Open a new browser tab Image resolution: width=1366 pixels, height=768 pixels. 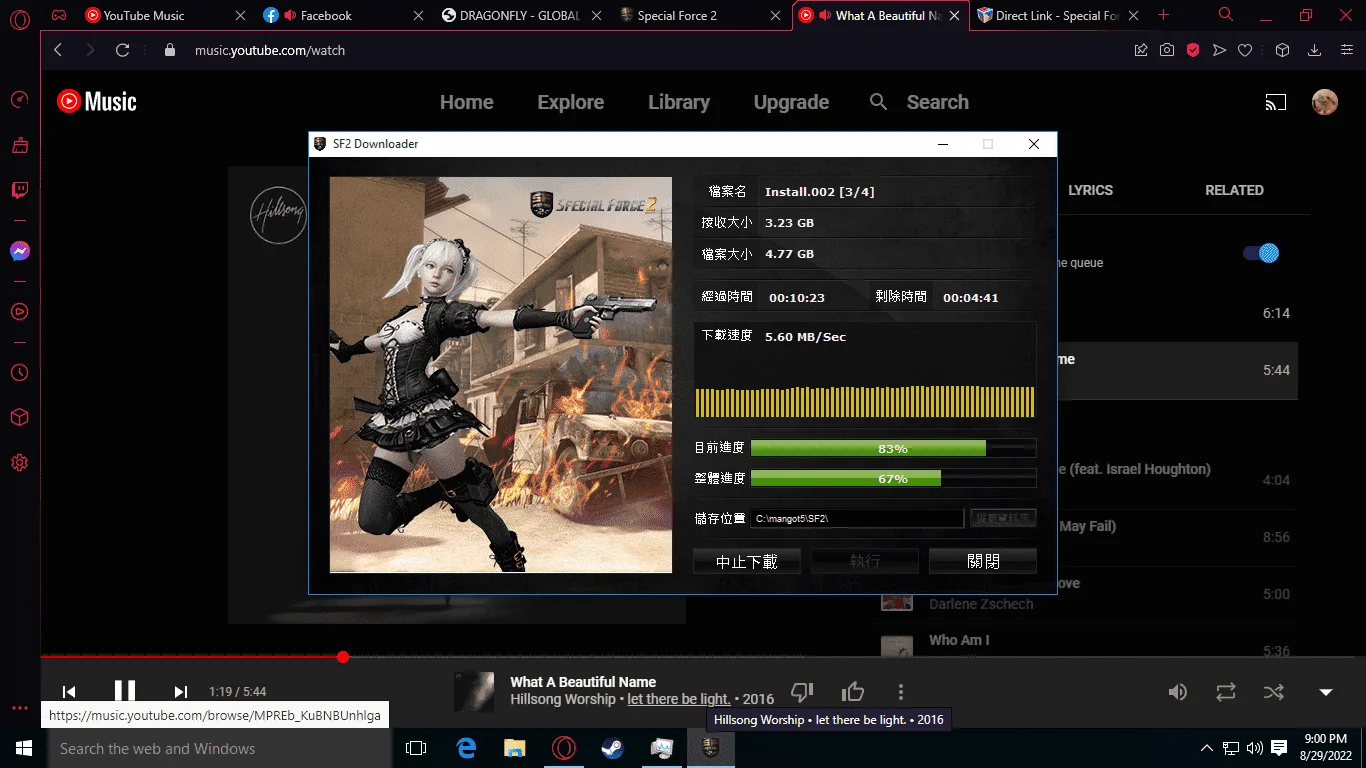1163,15
